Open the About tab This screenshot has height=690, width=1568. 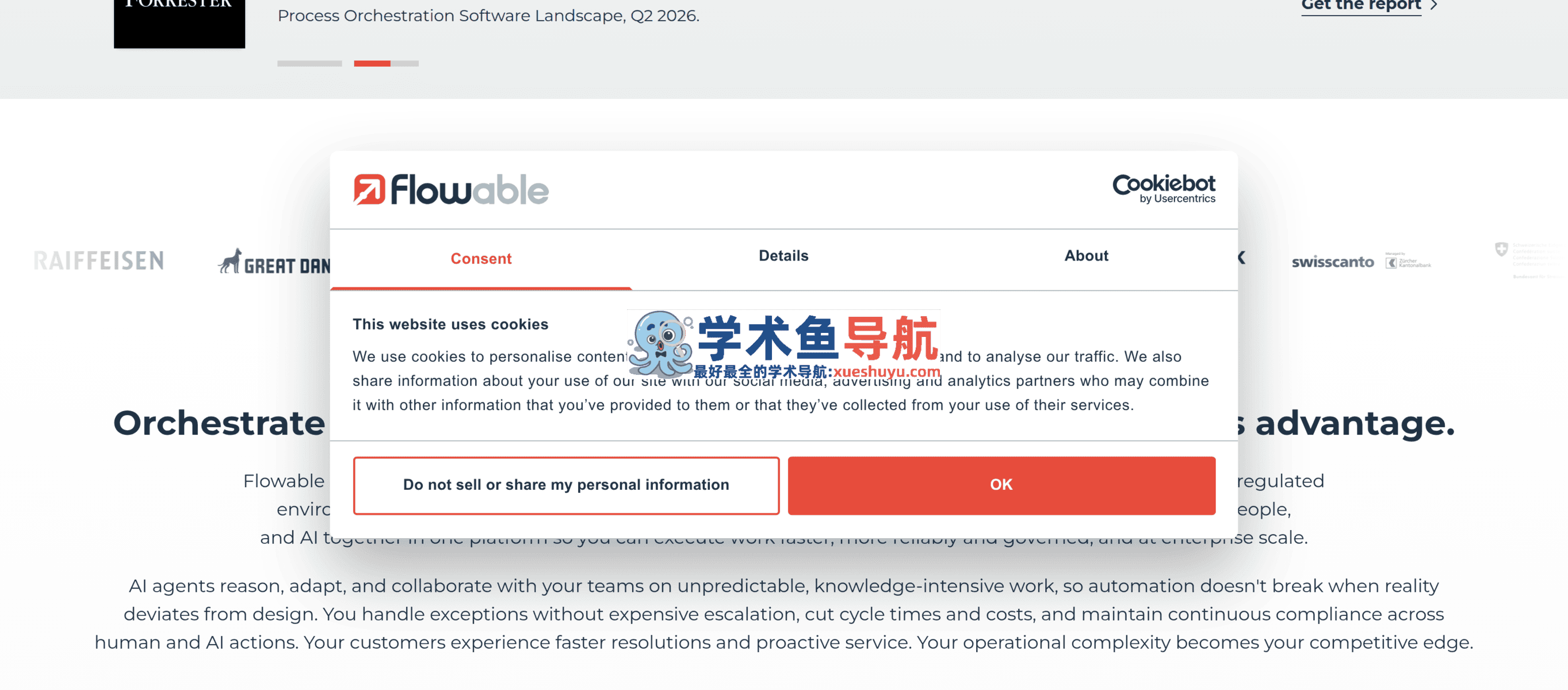point(1086,255)
